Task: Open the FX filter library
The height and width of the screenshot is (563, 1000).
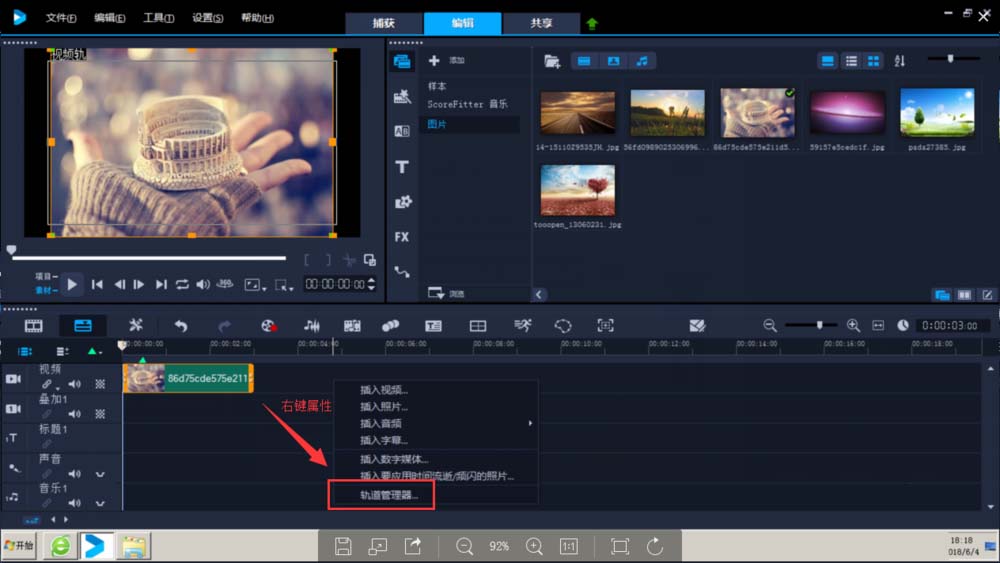Action: pyautogui.click(x=402, y=237)
